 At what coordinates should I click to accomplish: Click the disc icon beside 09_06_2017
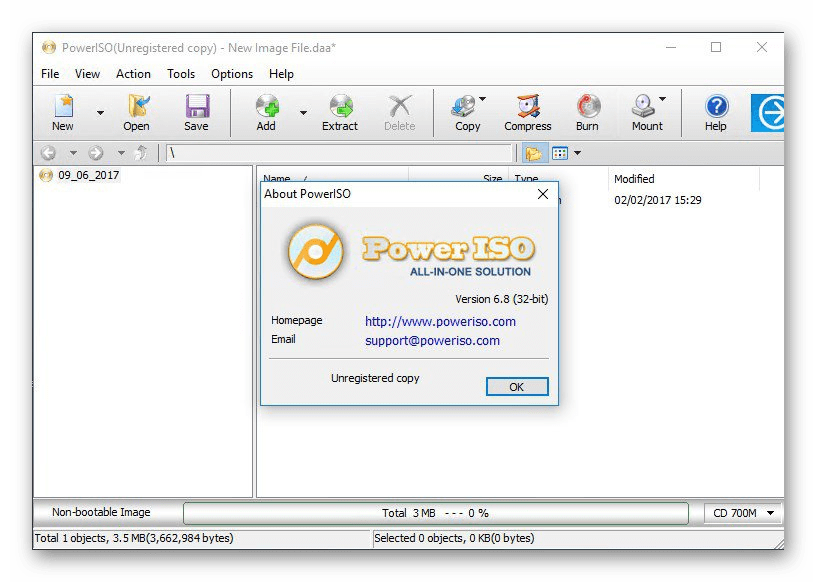pos(46,175)
